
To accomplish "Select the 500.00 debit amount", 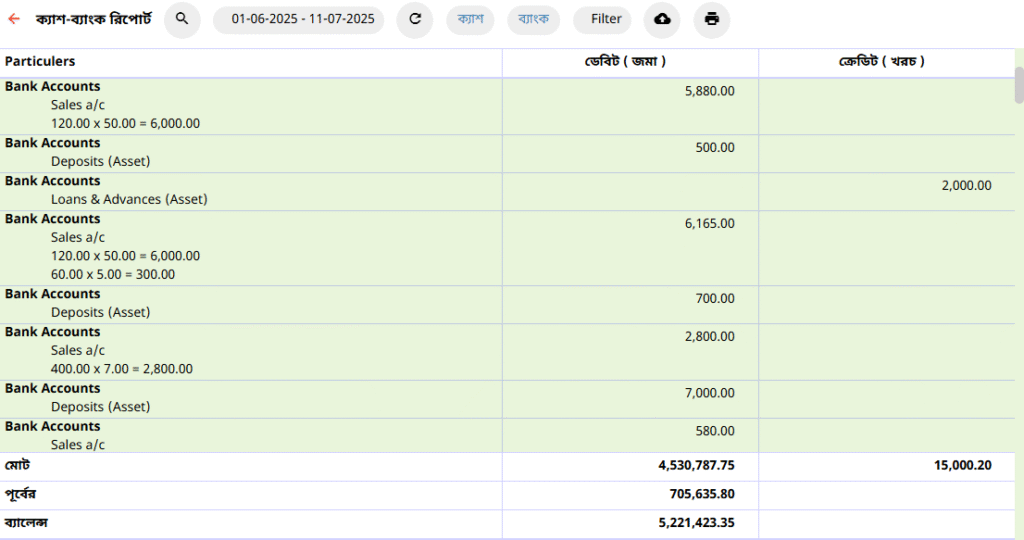I will point(714,148).
